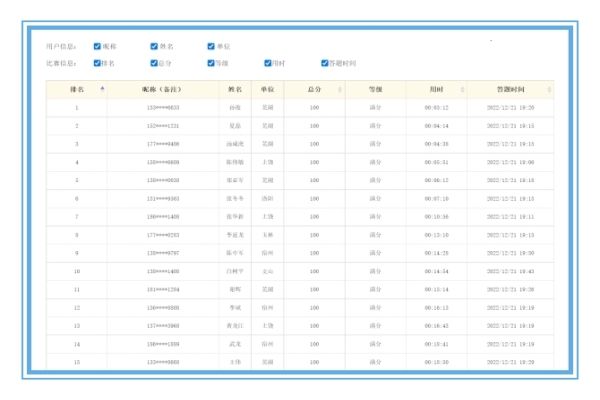Click the sort icon in 答题时间 header
Image resolution: width=600 pixels, height=400 pixels.
(x=548, y=90)
